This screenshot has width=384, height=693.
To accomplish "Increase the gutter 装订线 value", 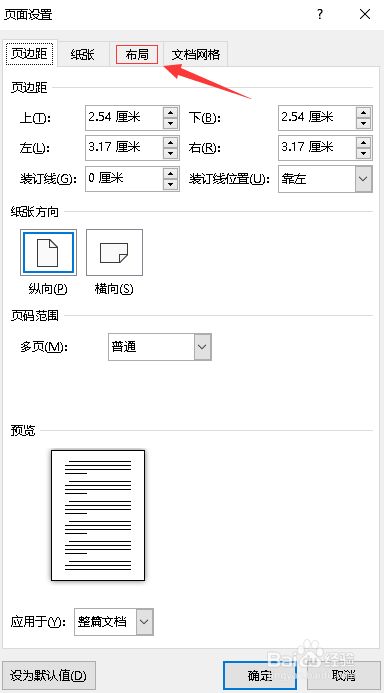I will 171,173.
